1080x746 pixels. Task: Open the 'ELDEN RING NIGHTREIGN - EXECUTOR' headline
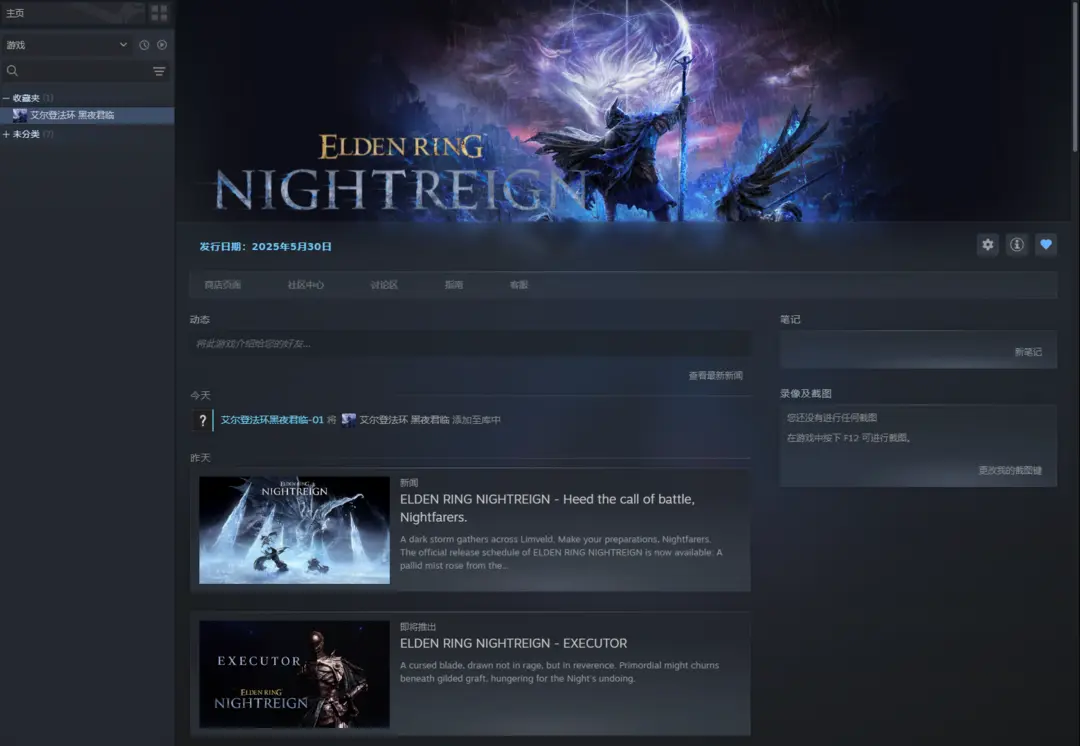tap(513, 643)
